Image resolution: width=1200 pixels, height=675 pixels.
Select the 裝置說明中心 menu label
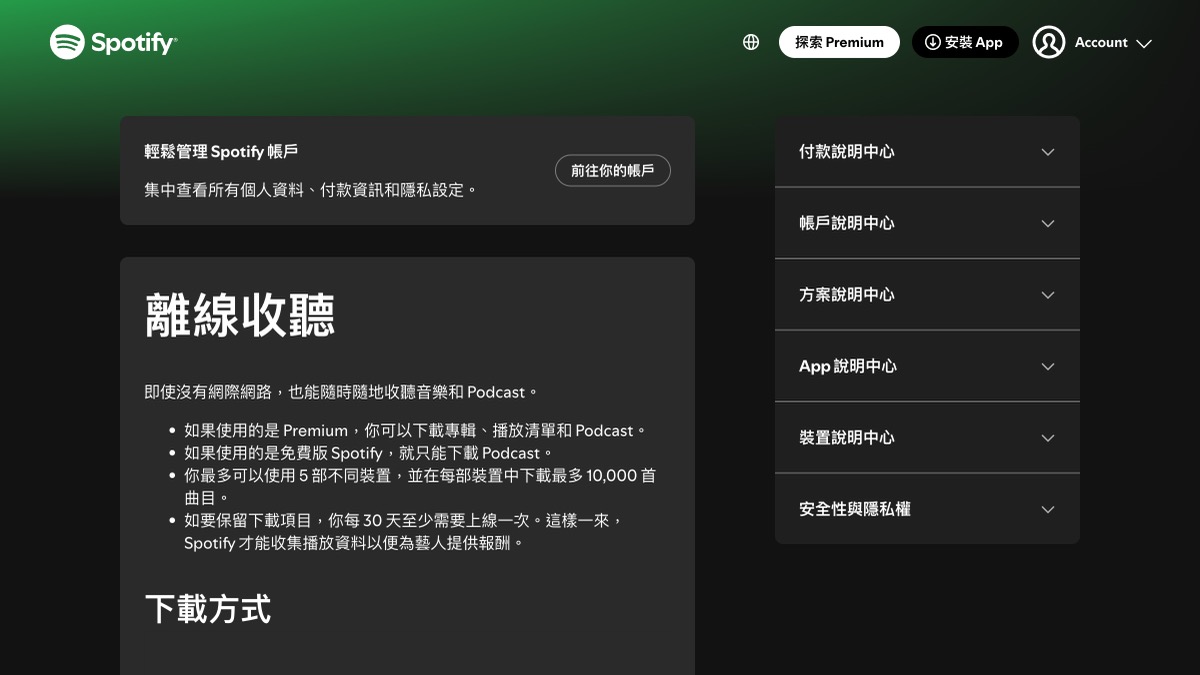click(x=846, y=438)
